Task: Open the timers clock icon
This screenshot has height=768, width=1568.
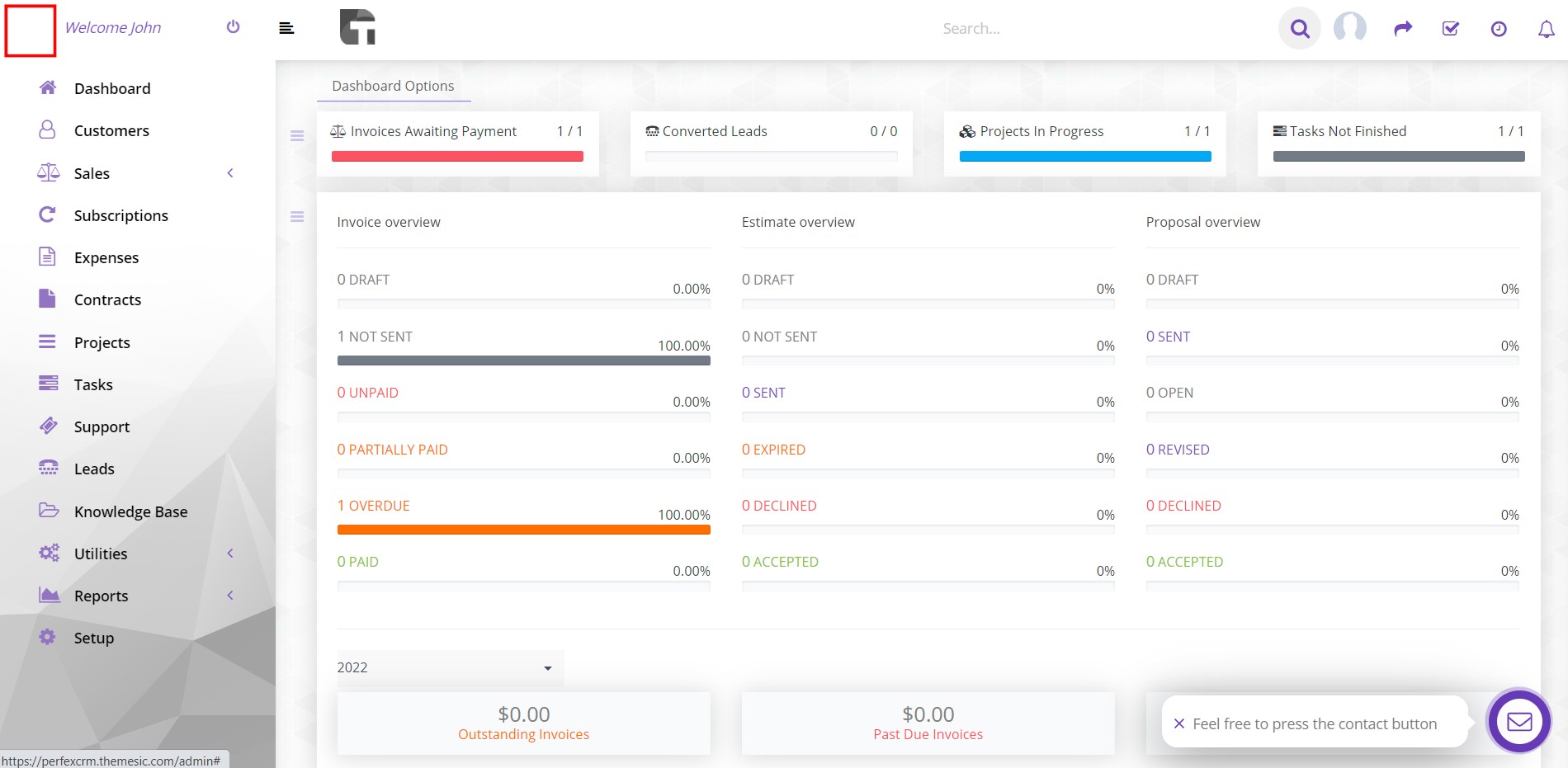Action: [1498, 29]
